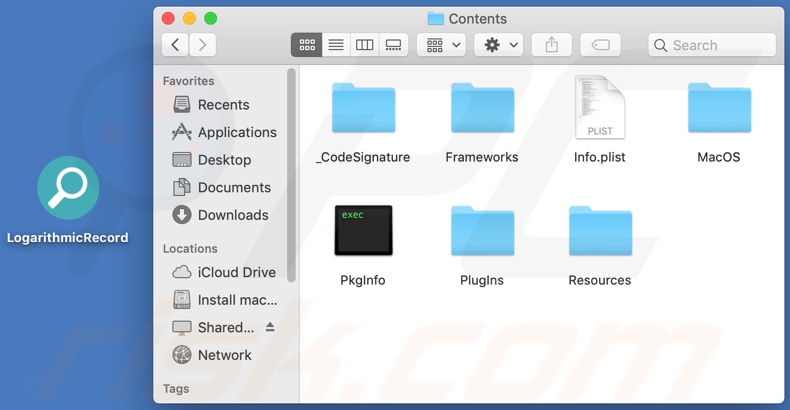Select the MacOS folder icon

click(x=719, y=108)
